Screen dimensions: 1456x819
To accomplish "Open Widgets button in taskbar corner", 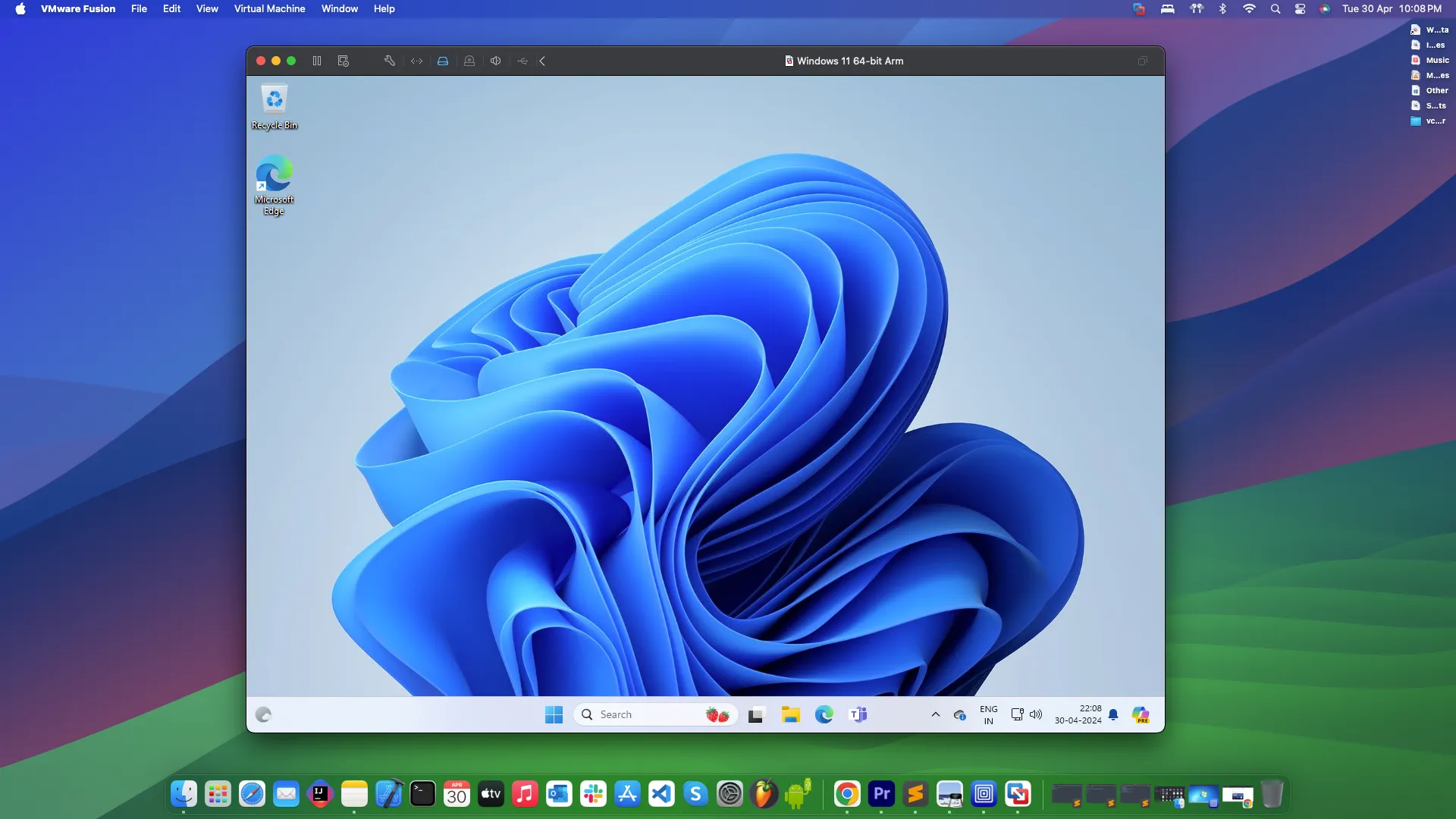I will click(x=263, y=714).
